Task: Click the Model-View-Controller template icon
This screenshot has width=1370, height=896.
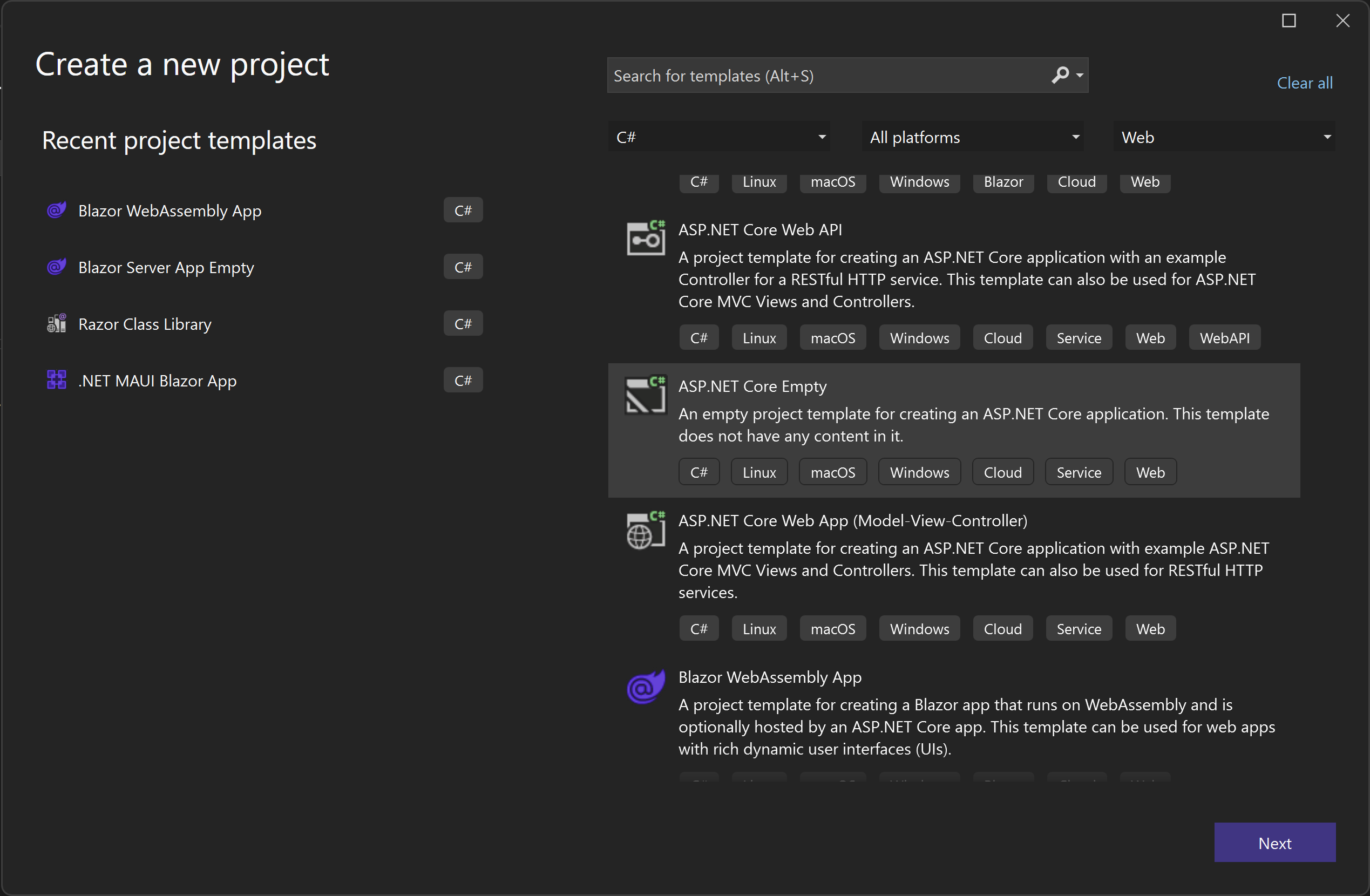Action: click(x=645, y=530)
